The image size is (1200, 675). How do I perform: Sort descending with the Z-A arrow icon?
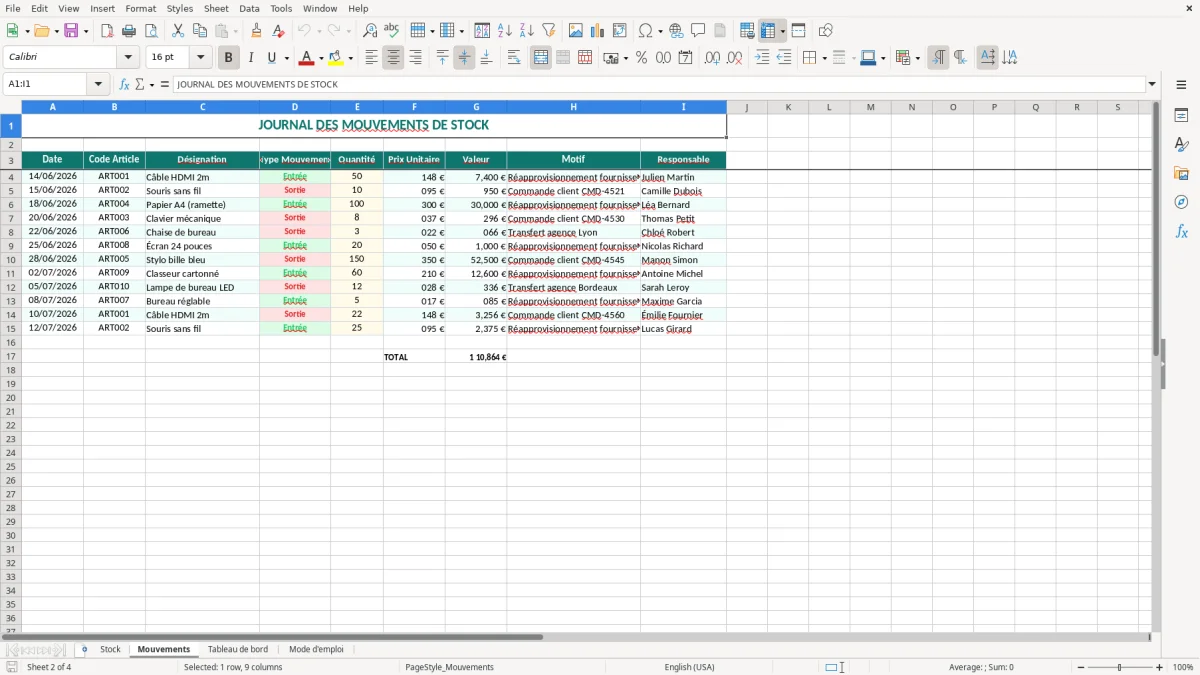pos(527,31)
